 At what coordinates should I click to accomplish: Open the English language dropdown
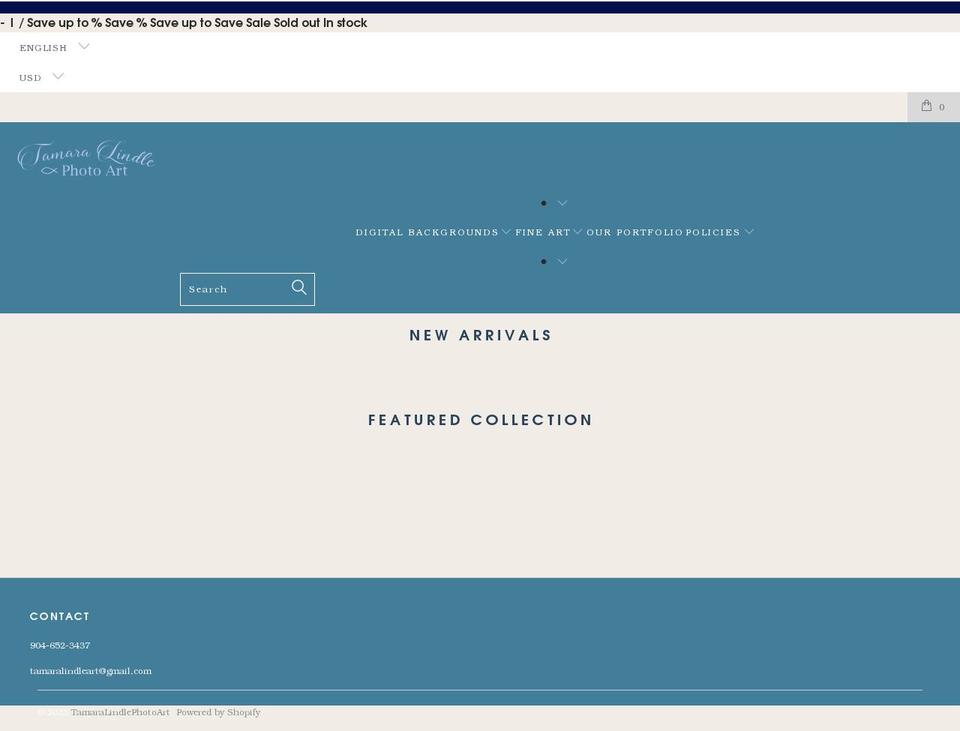point(54,47)
